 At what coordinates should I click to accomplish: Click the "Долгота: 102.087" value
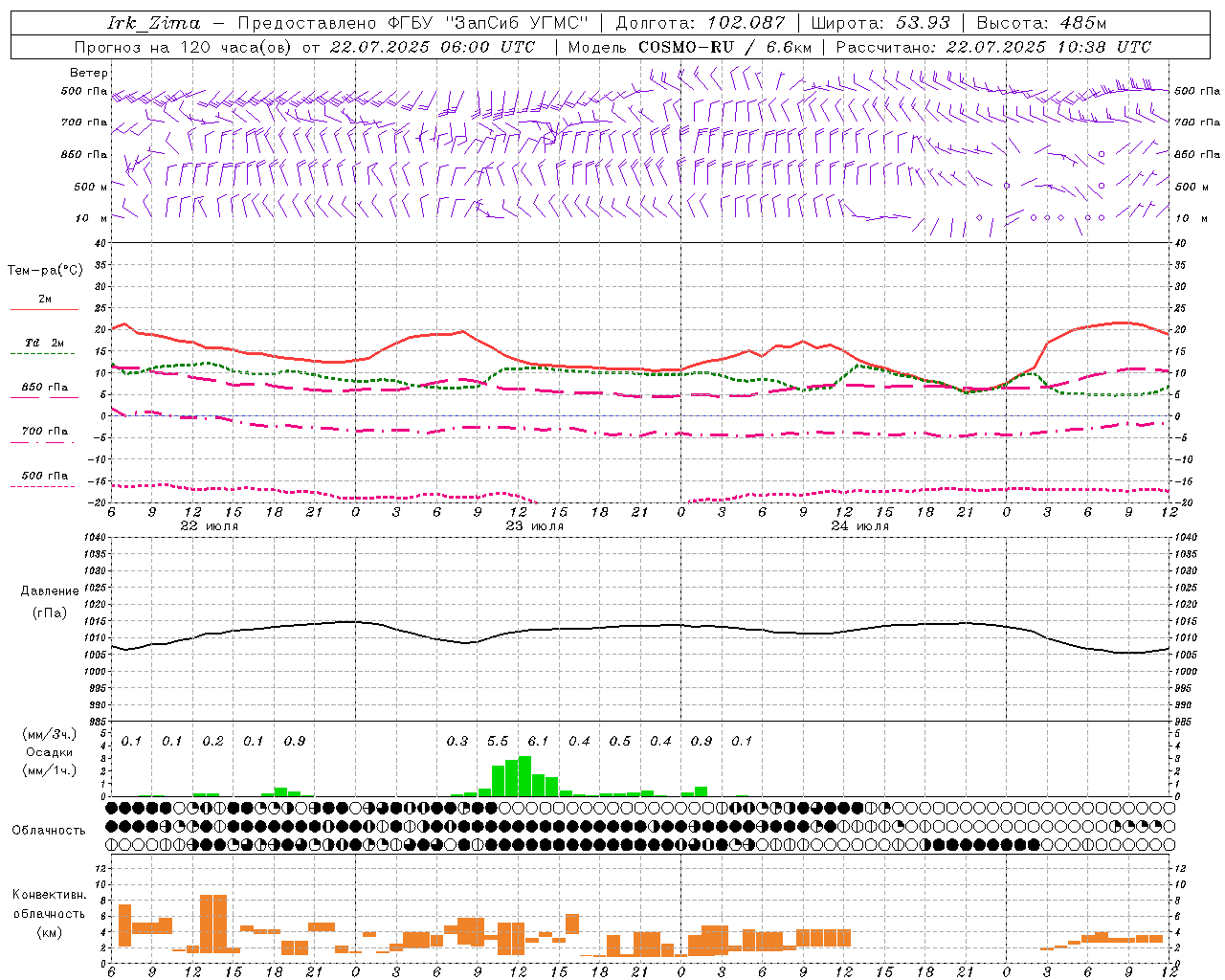tap(701, 22)
